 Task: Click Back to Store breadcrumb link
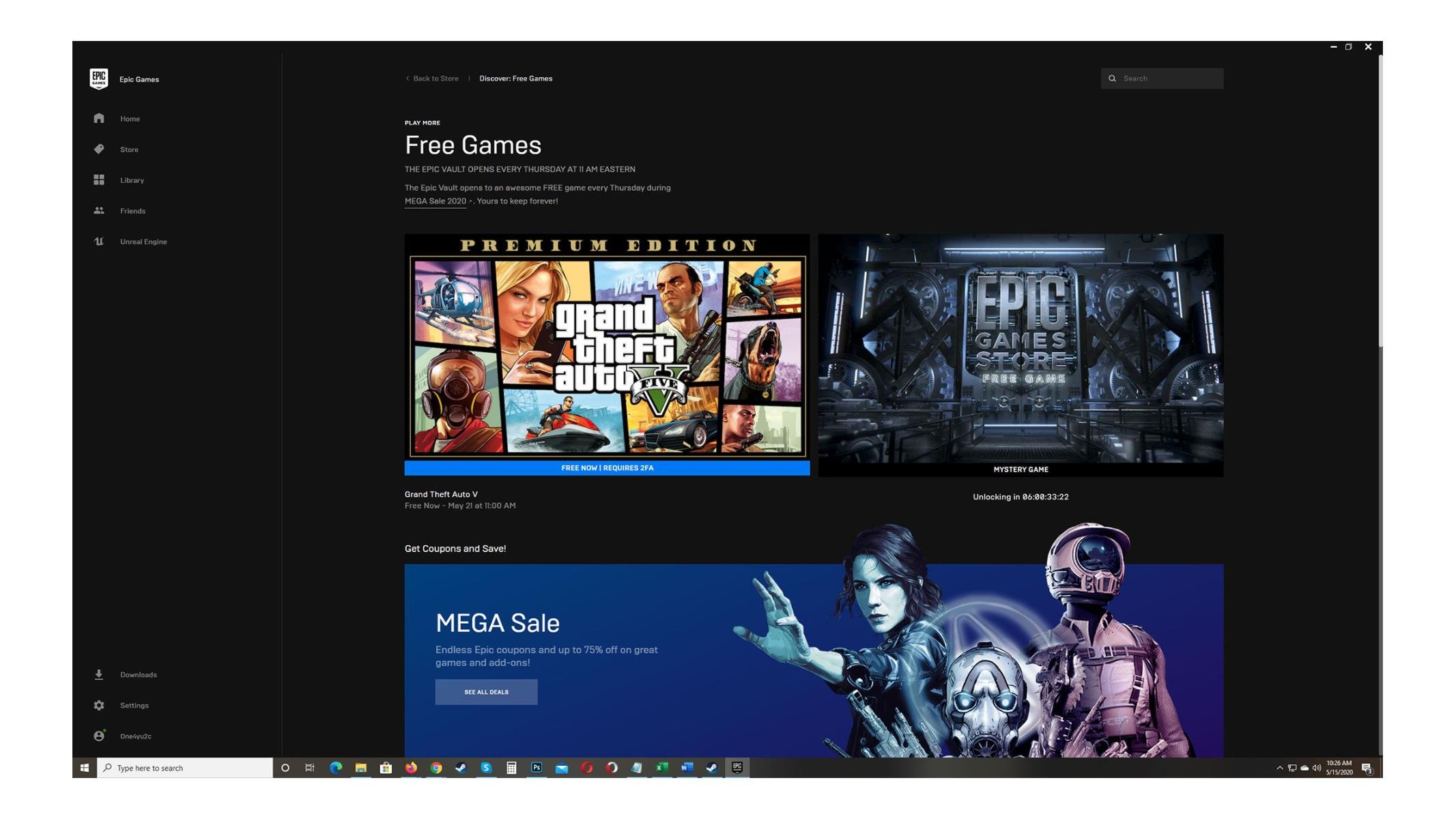[x=432, y=78]
